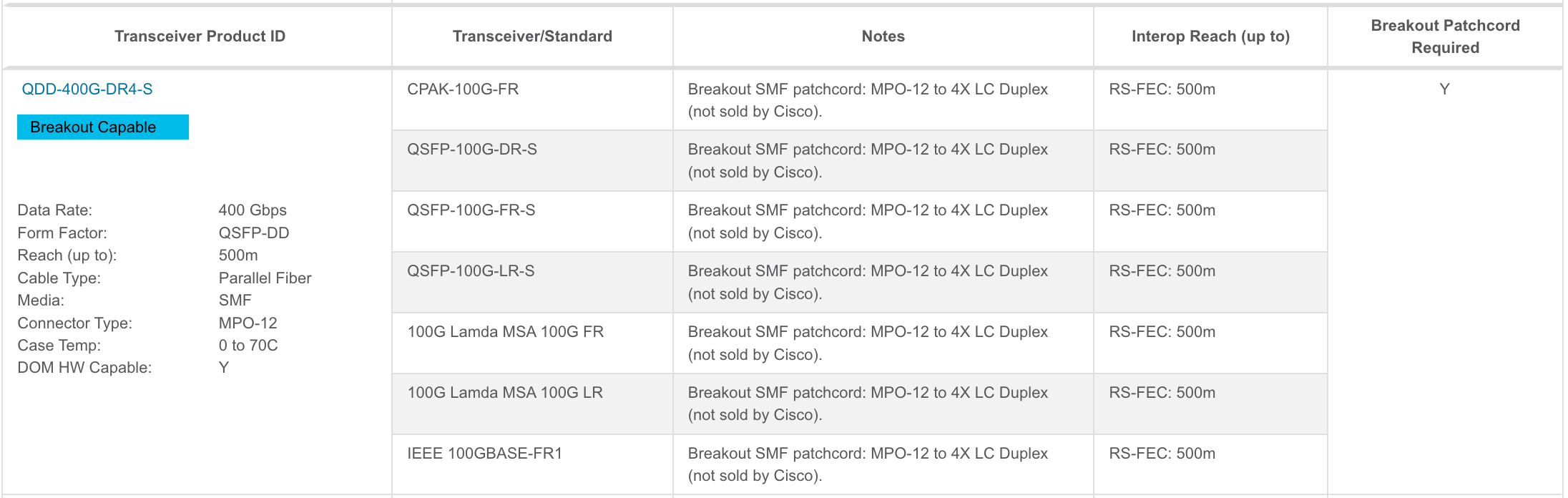This screenshot has height=498, width=1568.
Task: Click the 400 Gbps Data Rate value
Action: point(253,210)
